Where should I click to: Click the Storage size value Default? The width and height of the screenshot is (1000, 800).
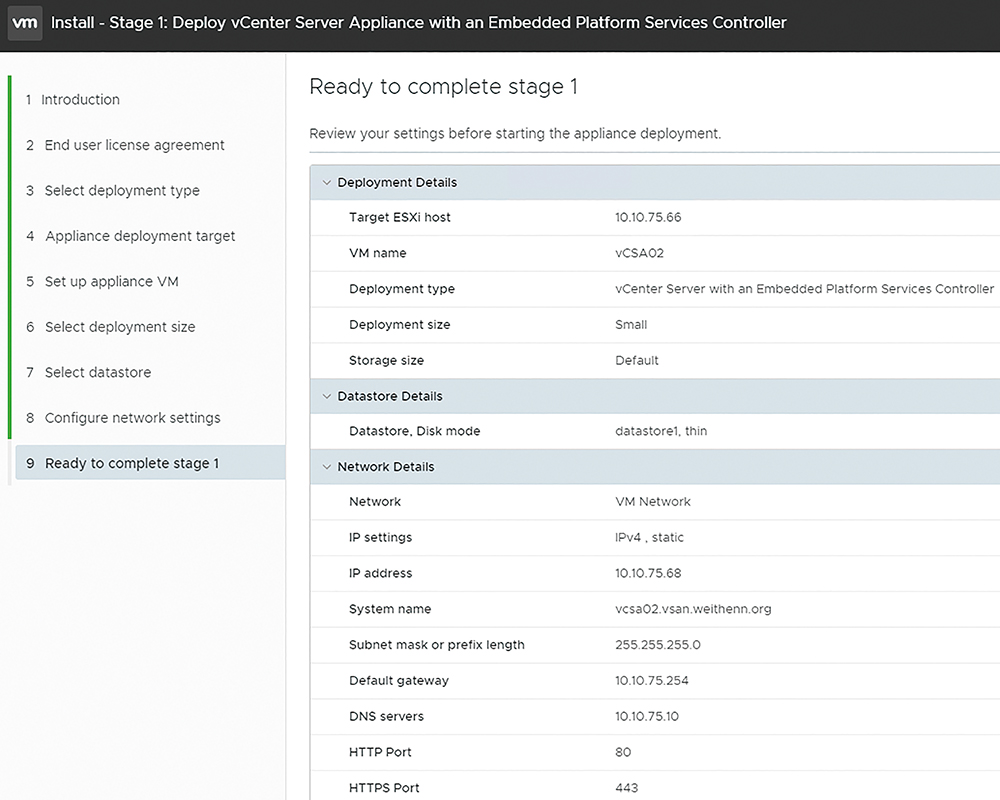point(637,360)
